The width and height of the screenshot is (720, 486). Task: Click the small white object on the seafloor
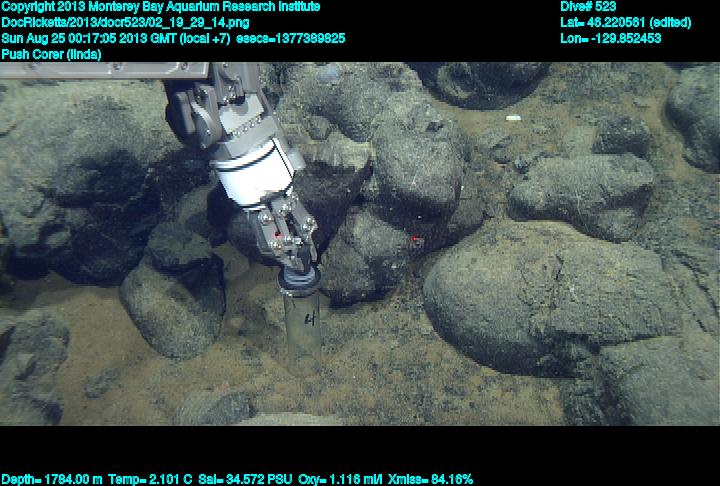coord(514,118)
